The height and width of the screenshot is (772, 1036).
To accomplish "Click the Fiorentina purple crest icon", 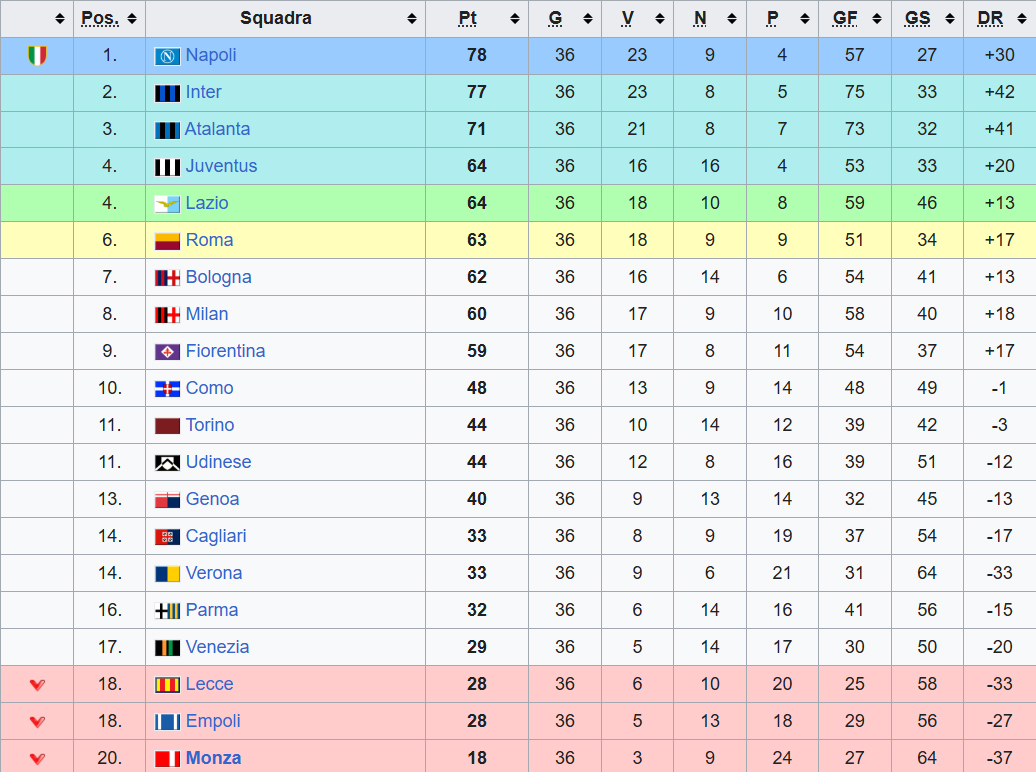I will tap(167, 352).
